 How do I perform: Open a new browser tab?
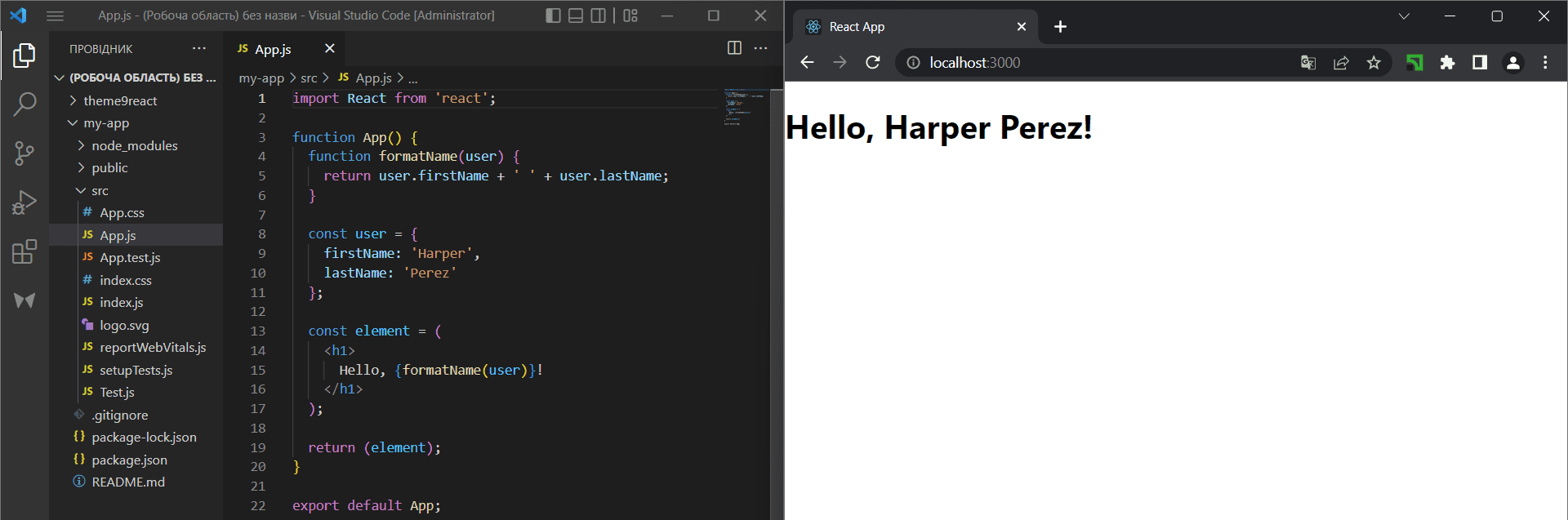coord(1060,27)
